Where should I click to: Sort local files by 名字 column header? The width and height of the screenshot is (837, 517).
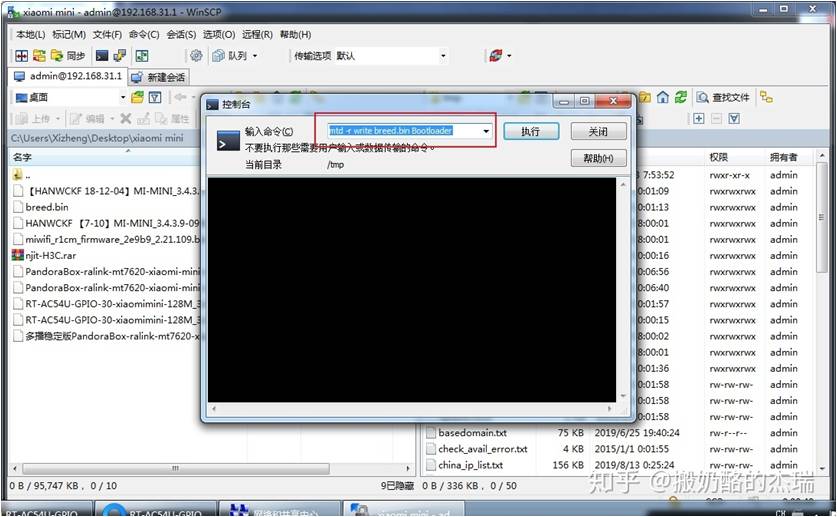[22, 157]
